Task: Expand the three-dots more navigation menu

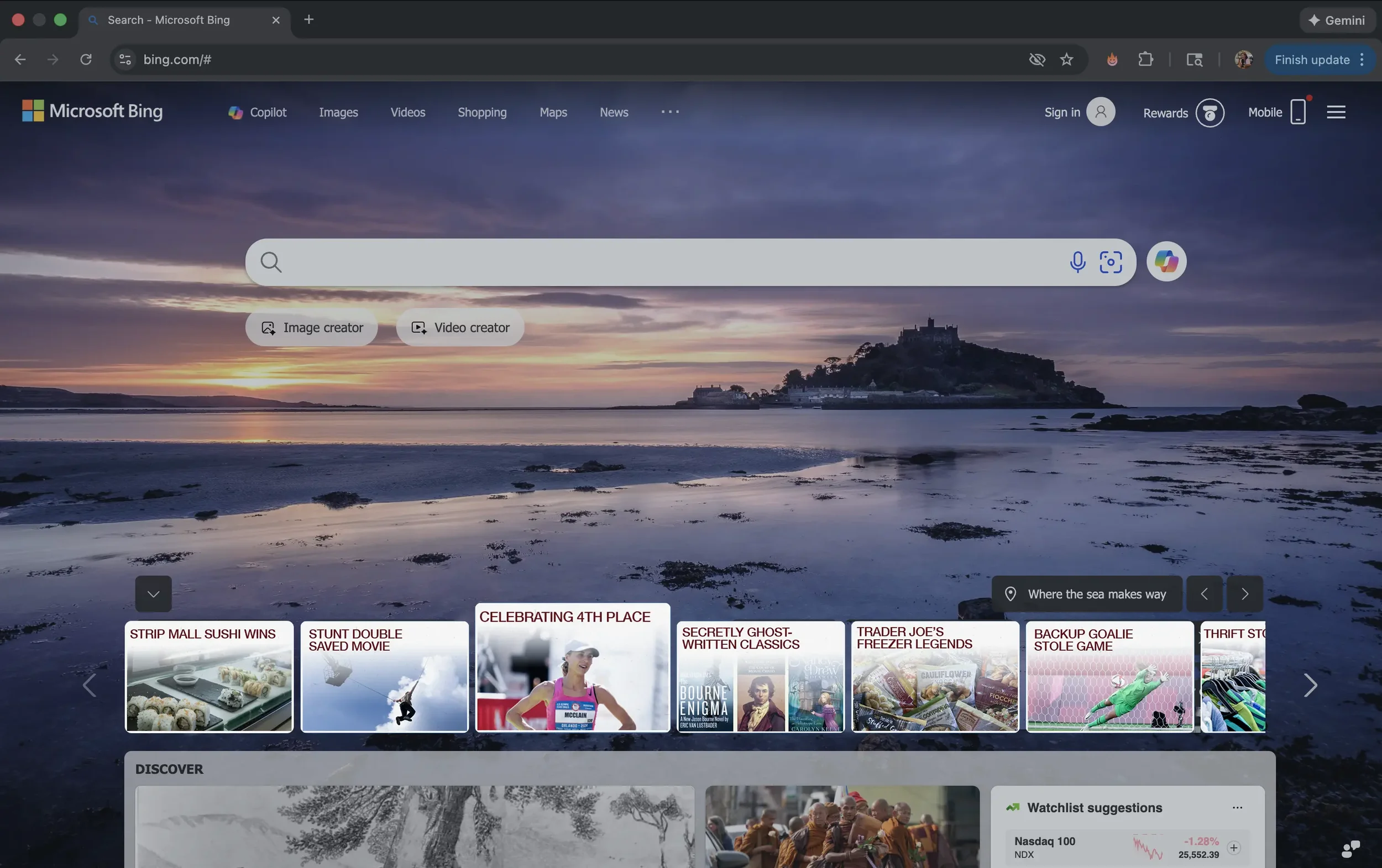Action: 670,112
